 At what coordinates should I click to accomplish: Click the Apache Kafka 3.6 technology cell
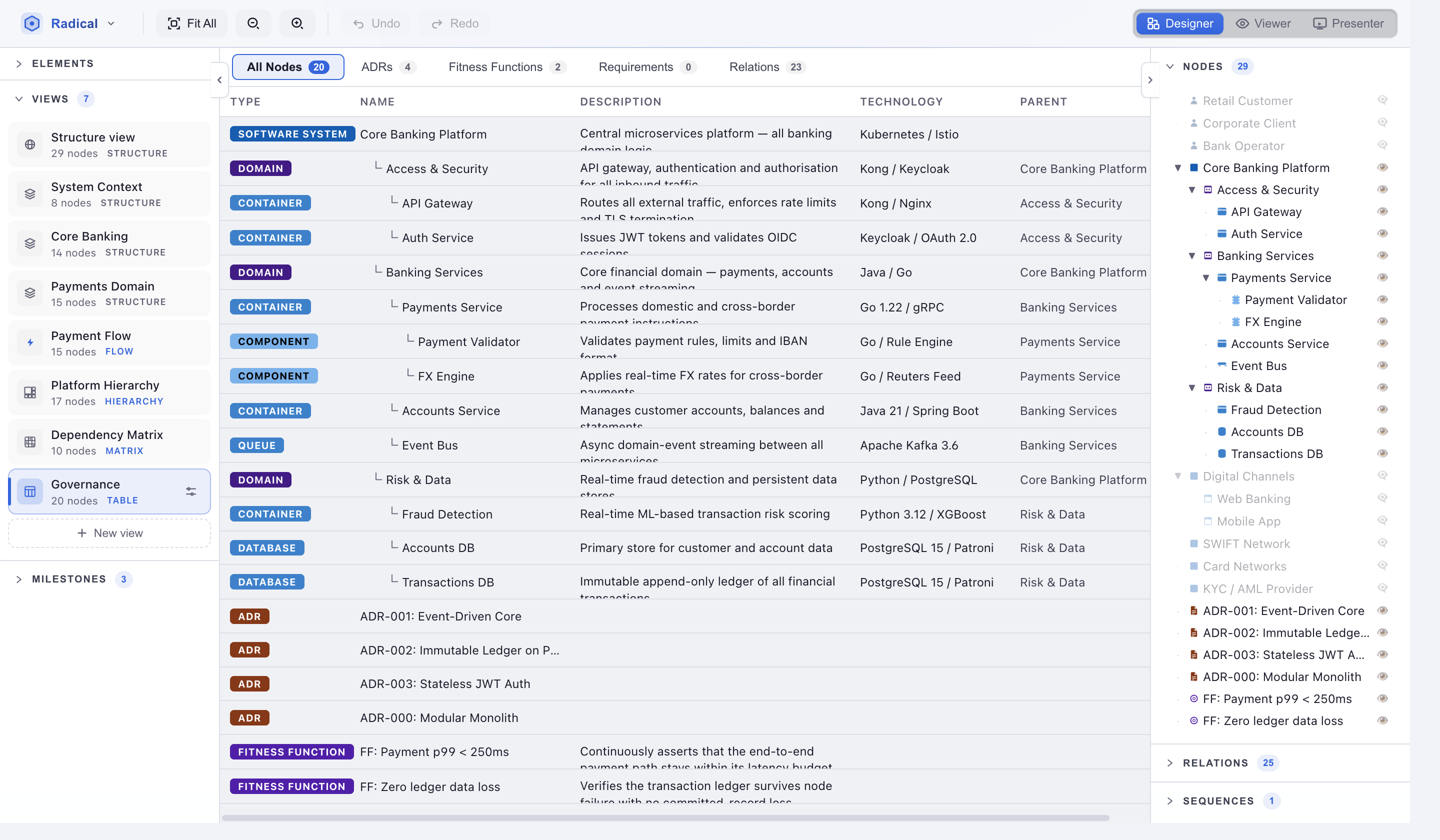908,445
